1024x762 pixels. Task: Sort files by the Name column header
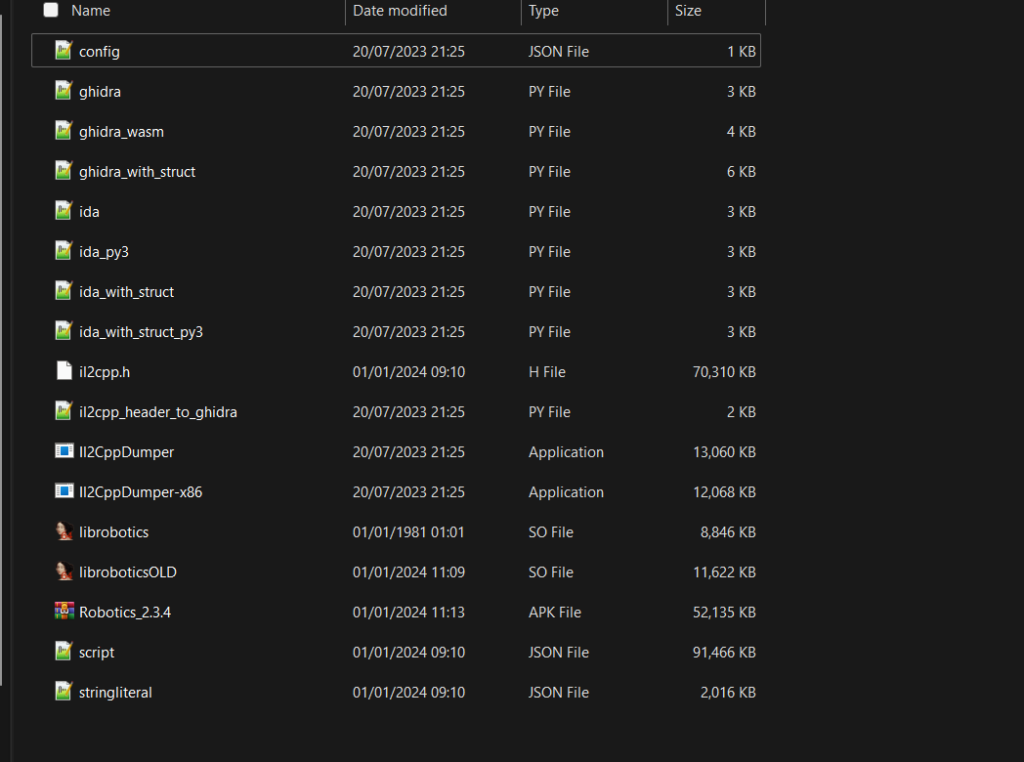(91, 10)
